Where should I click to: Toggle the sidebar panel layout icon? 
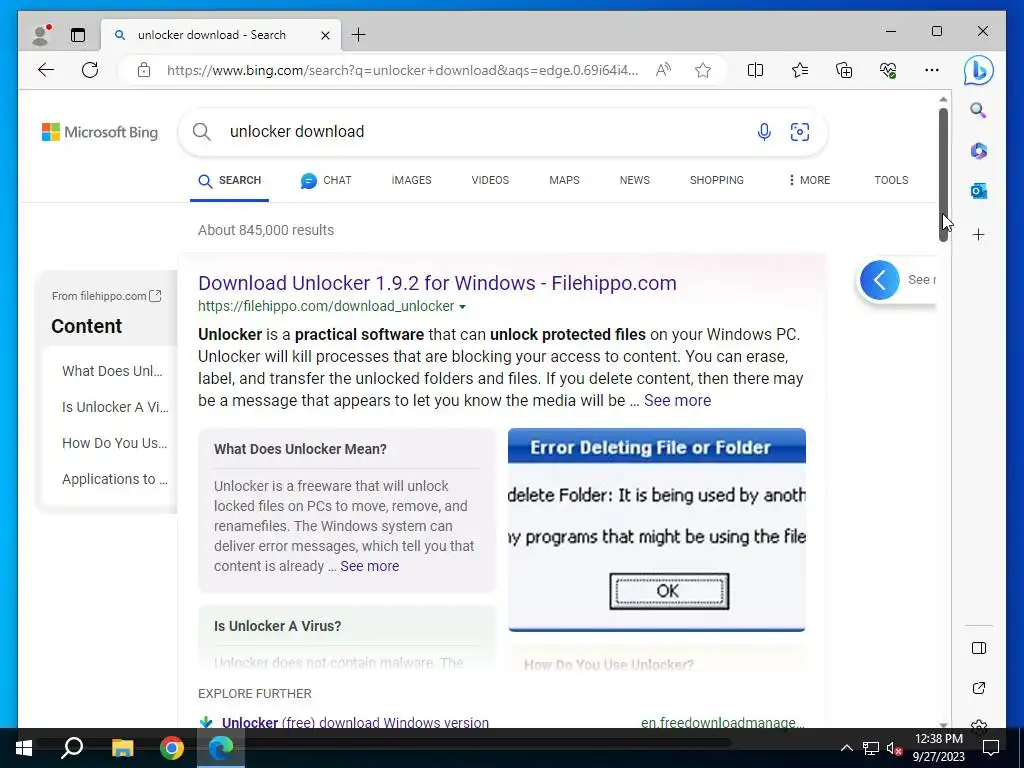pyautogui.click(x=978, y=648)
